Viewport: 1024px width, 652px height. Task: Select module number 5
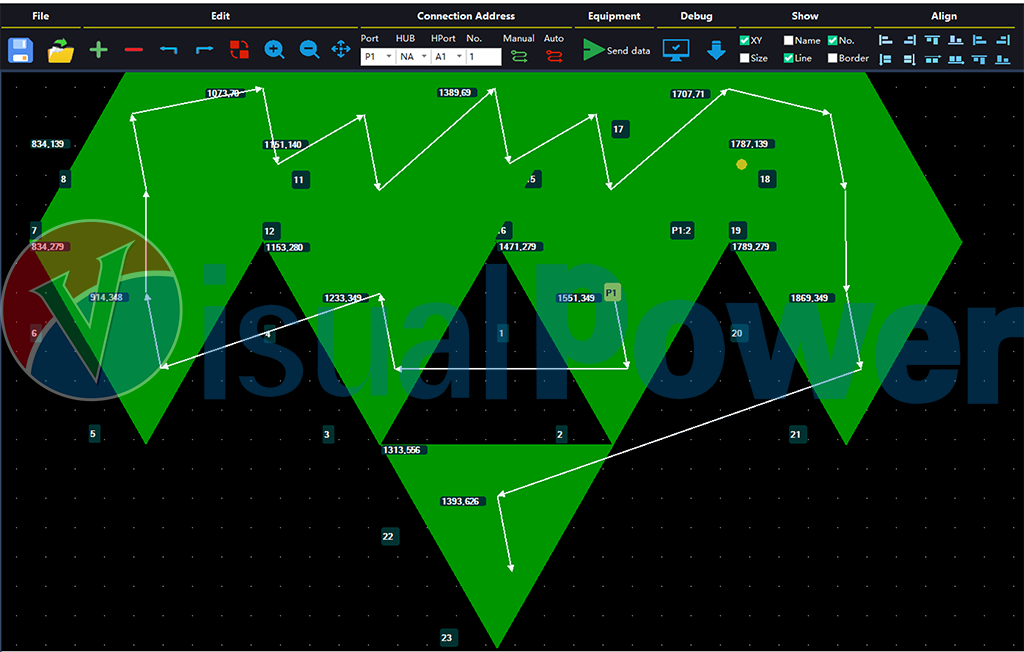[93, 433]
